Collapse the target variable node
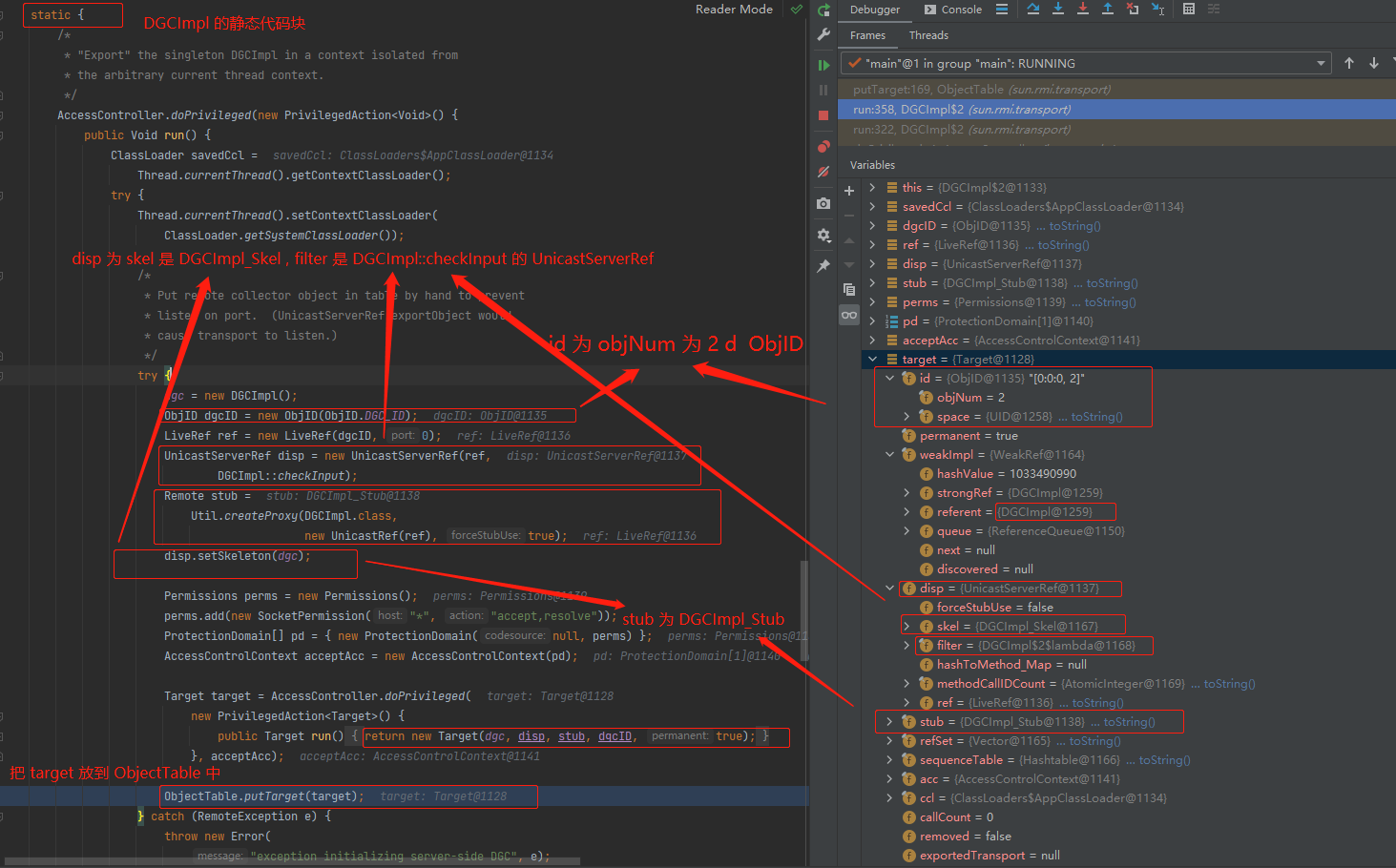The width and height of the screenshot is (1396, 868). pos(872,360)
